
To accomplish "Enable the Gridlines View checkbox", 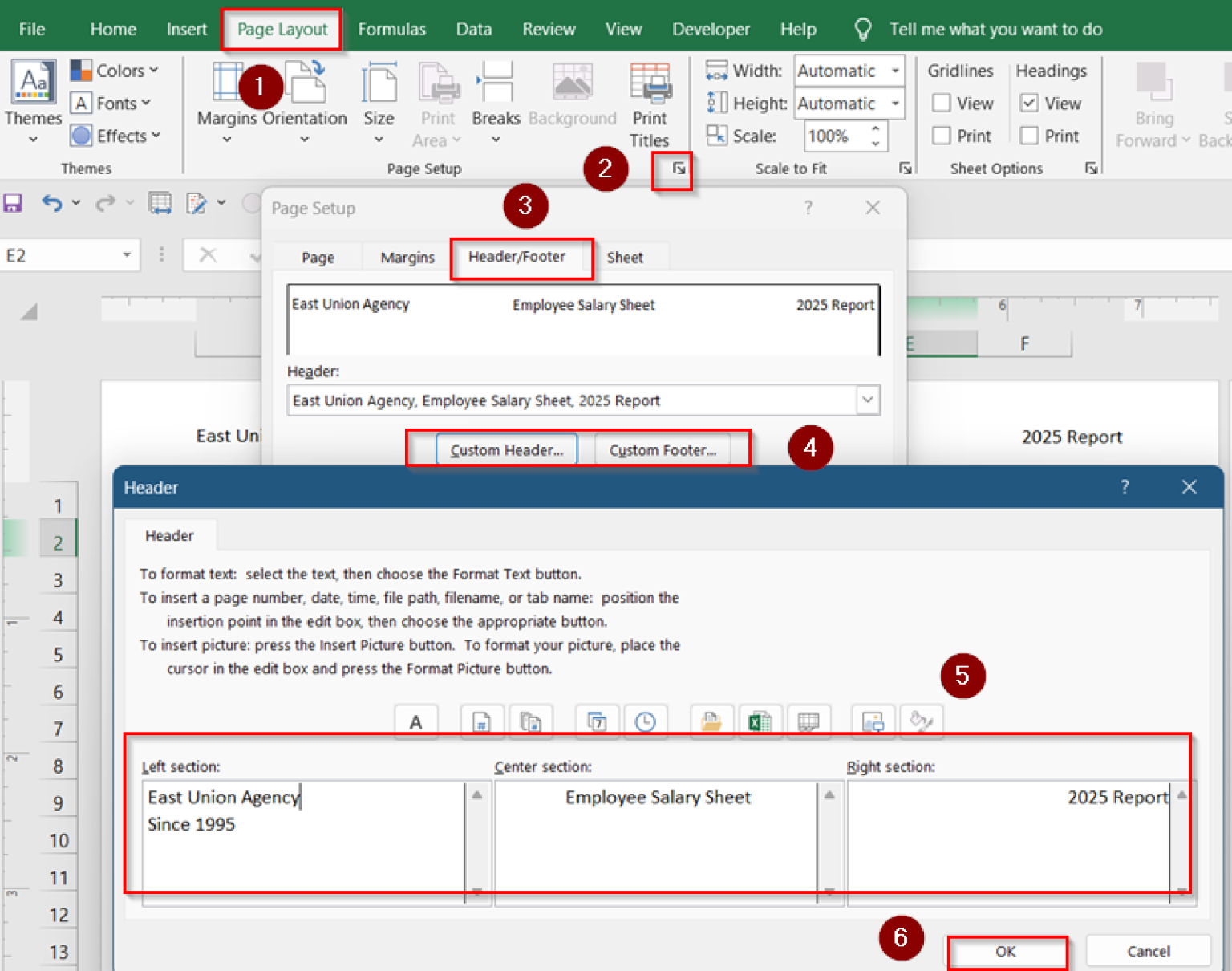I will coord(942,104).
